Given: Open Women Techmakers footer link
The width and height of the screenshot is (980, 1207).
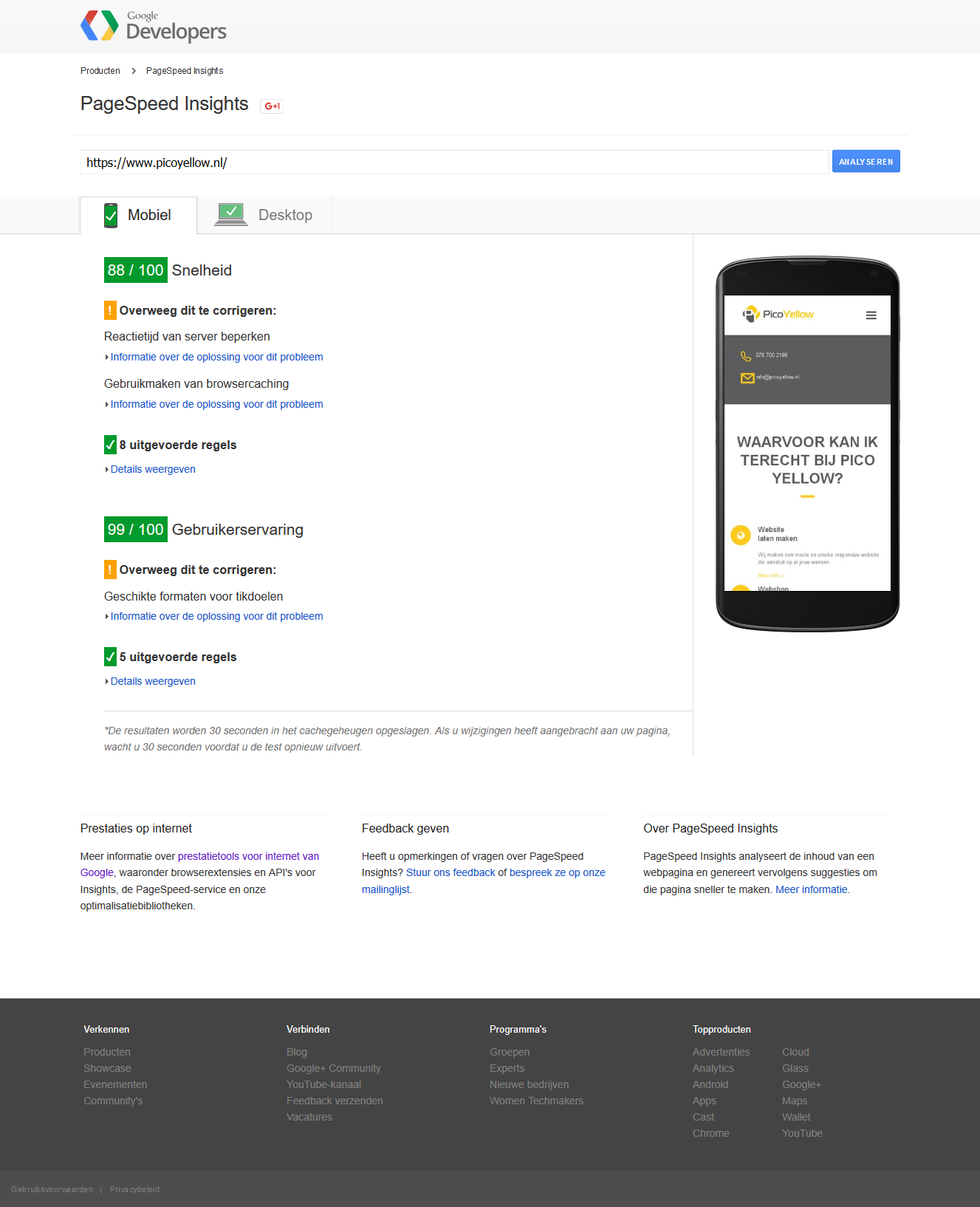Looking at the screenshot, I should click(536, 1101).
